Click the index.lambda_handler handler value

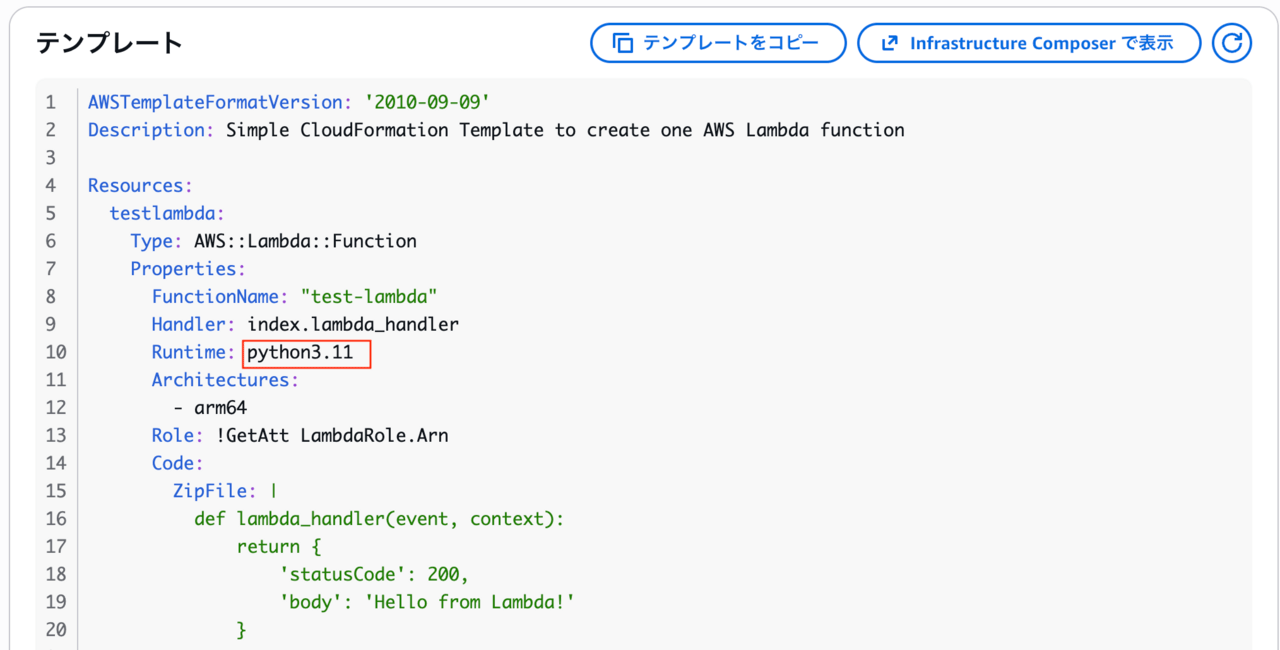coord(353,325)
